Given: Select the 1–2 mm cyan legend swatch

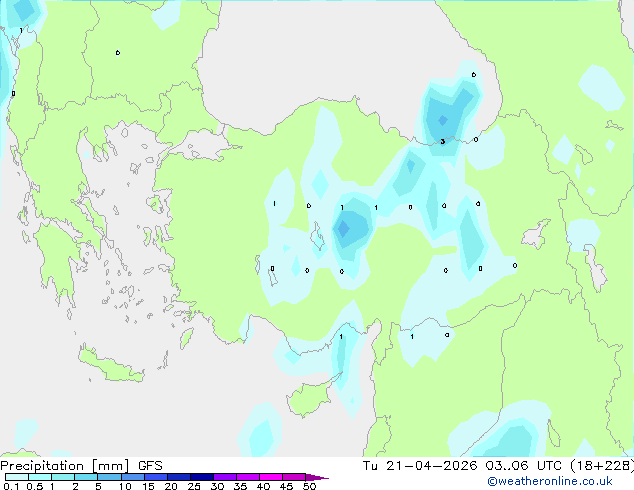Looking at the screenshot, I should [63, 477].
